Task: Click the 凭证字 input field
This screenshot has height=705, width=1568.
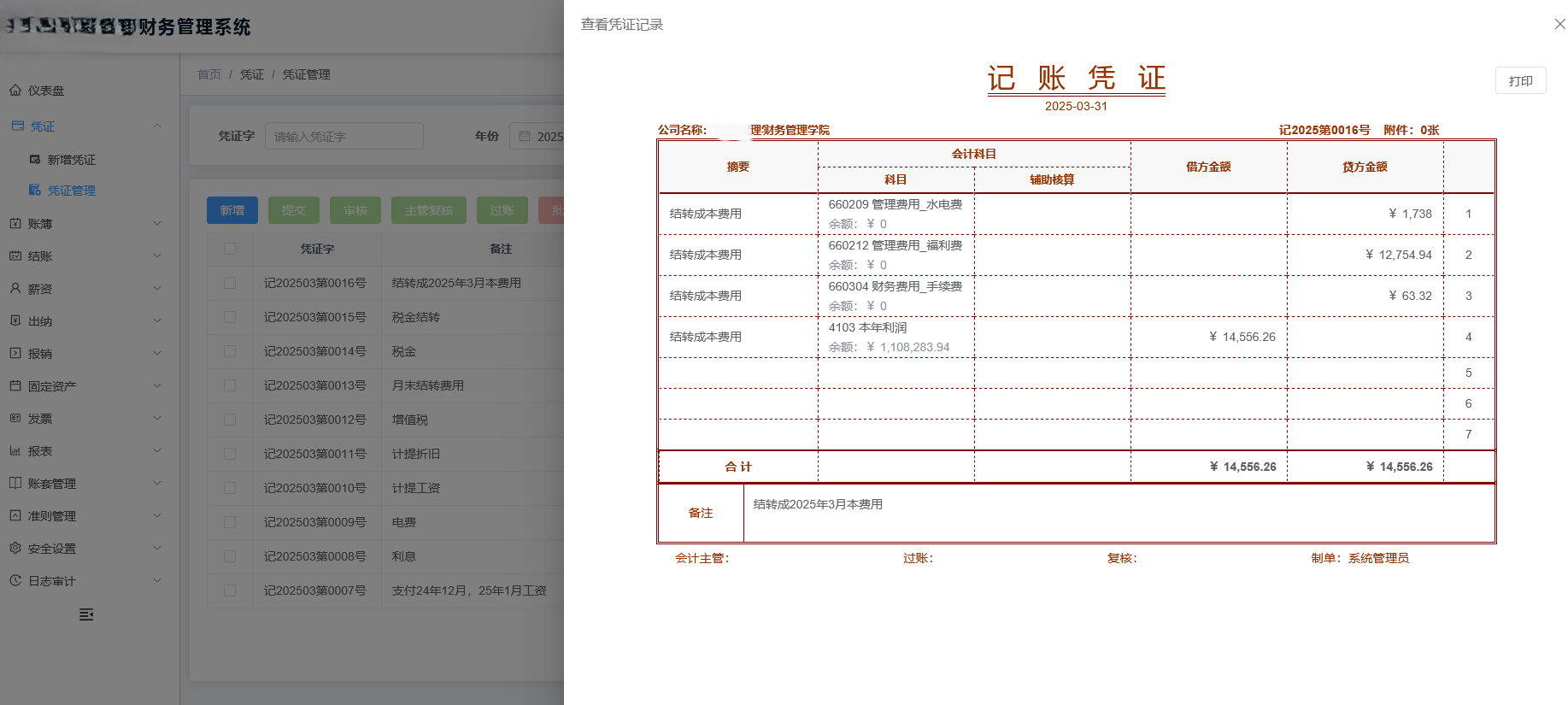Action: 344,136
